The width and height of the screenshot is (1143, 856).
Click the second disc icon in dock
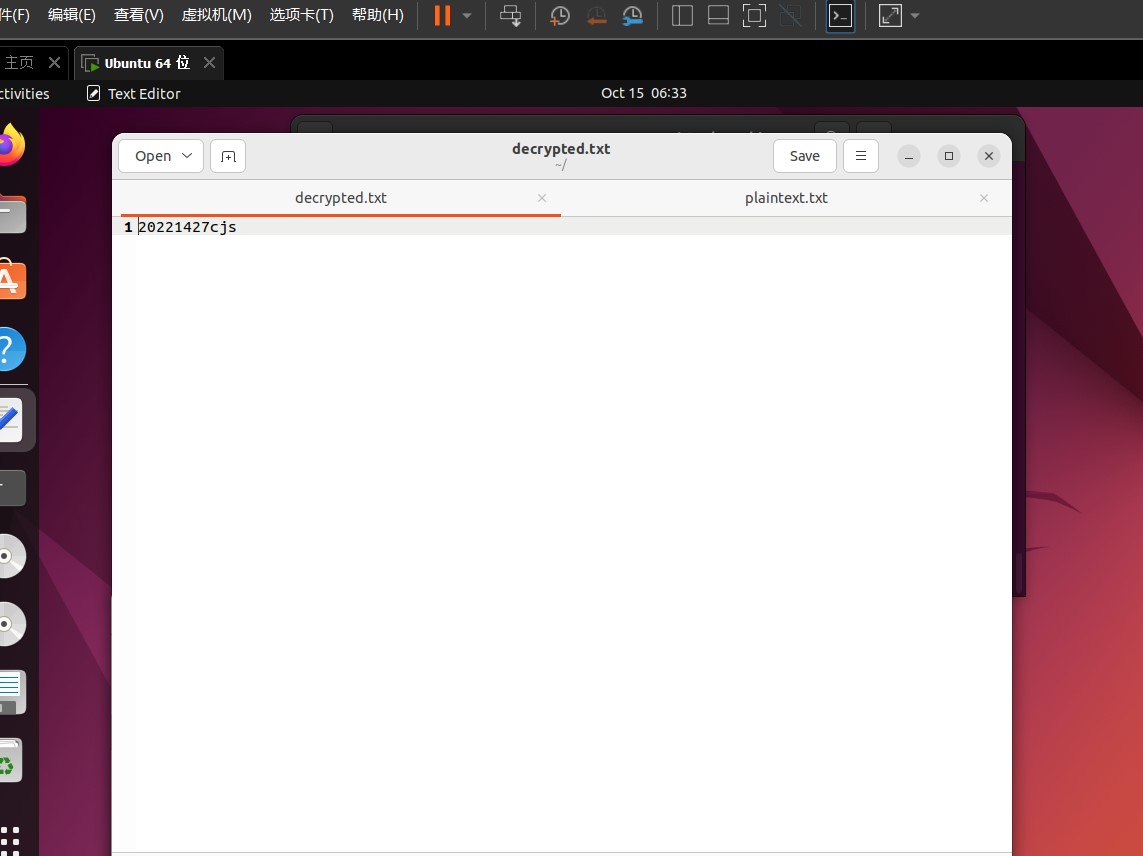point(12,624)
